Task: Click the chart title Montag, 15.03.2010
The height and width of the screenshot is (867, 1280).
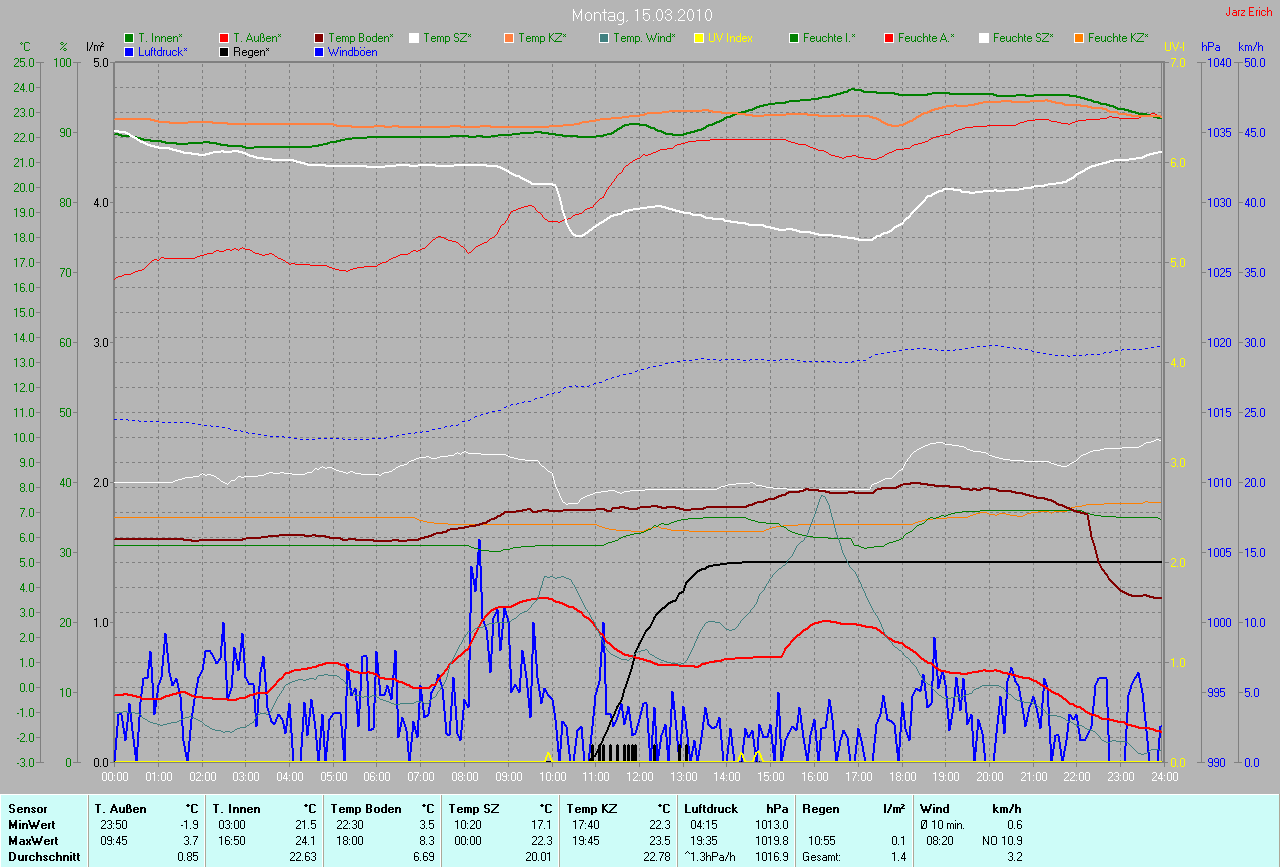Action: point(639,15)
